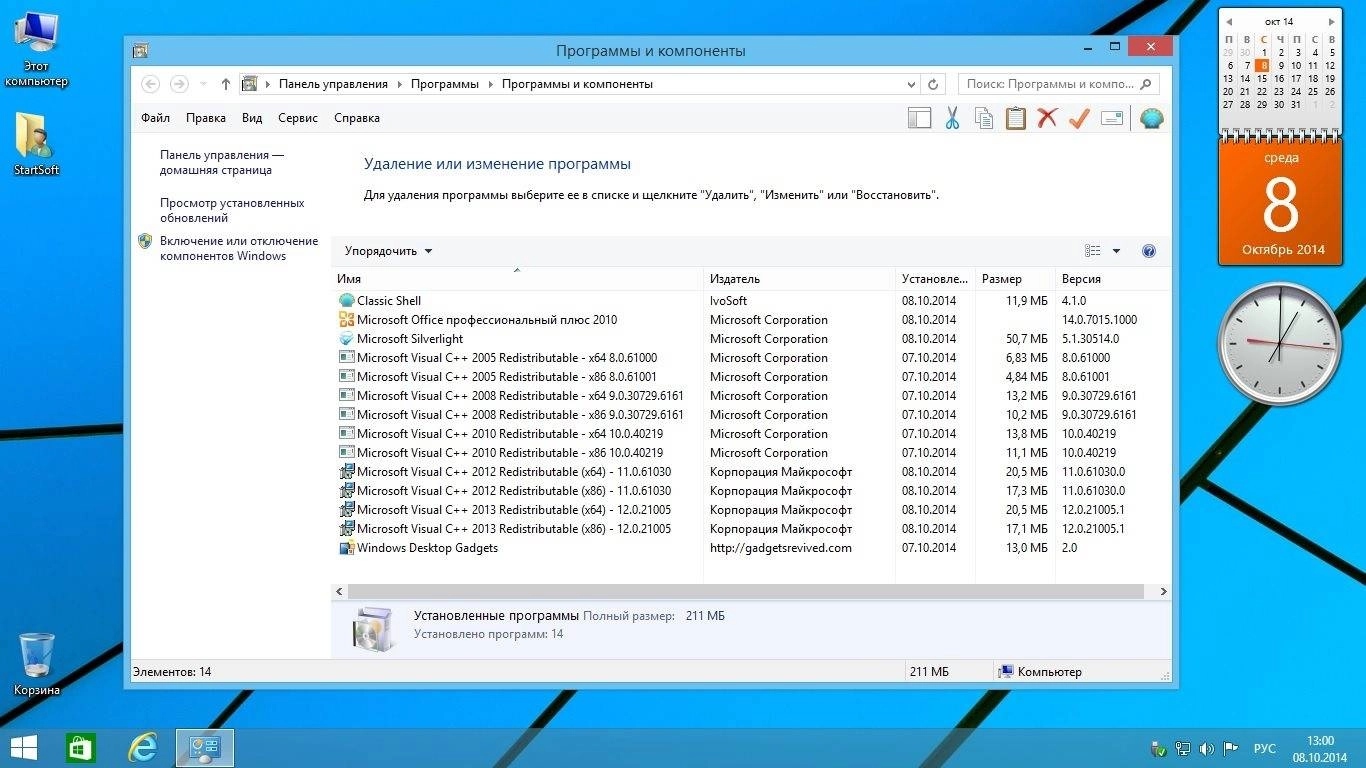
Task: Click Программы in the address breadcrumb
Action: pyautogui.click(x=444, y=84)
